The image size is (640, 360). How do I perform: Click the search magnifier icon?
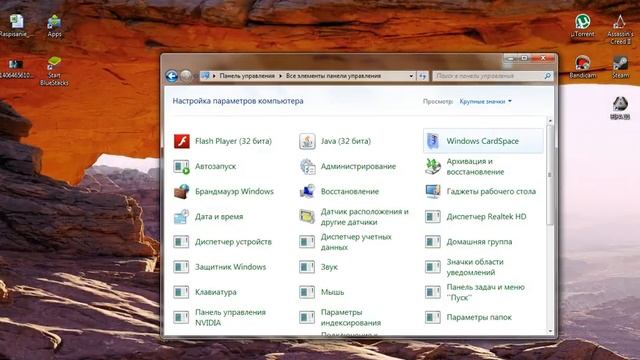tap(547, 76)
